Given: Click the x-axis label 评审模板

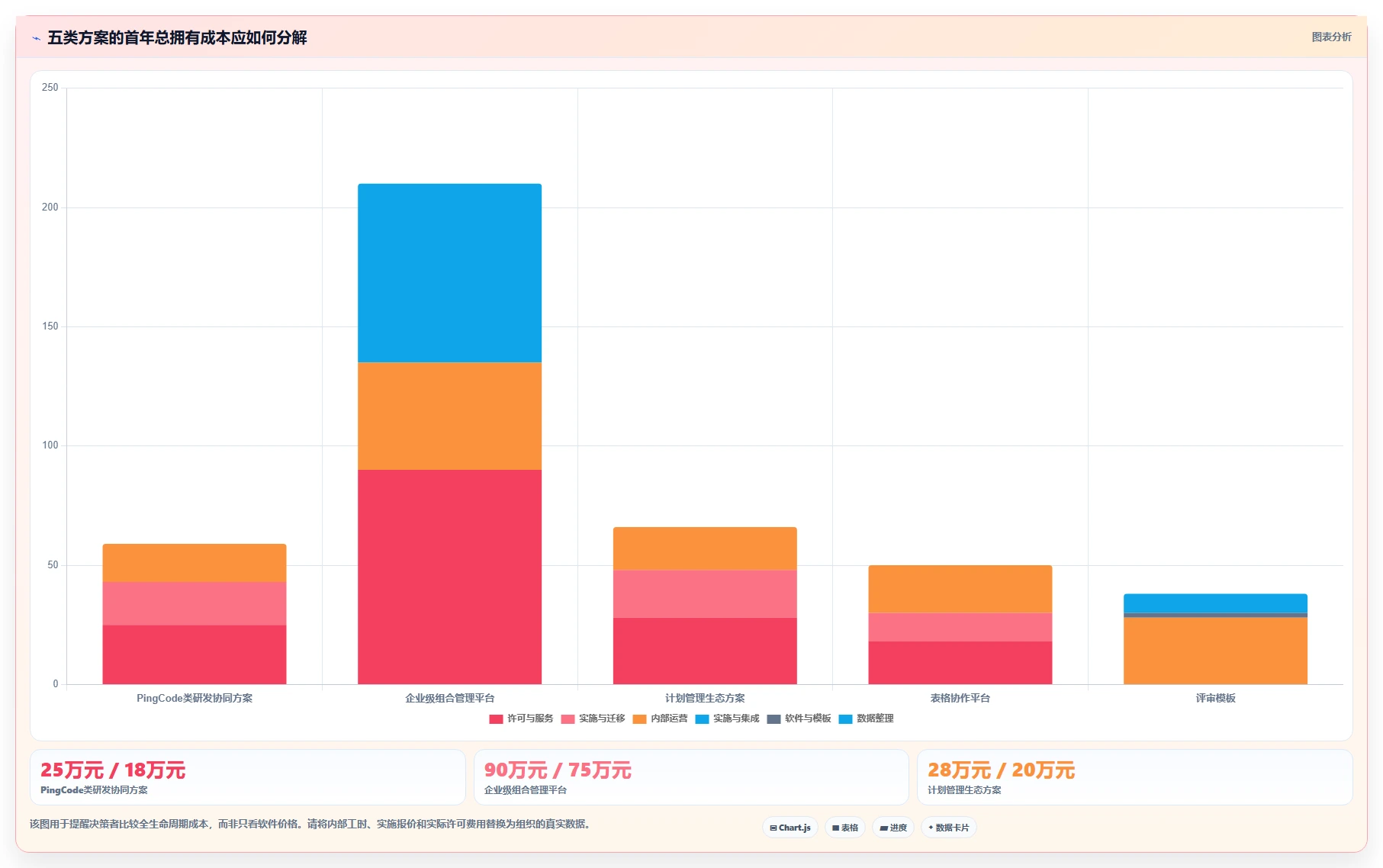Looking at the screenshot, I should coord(1215,698).
